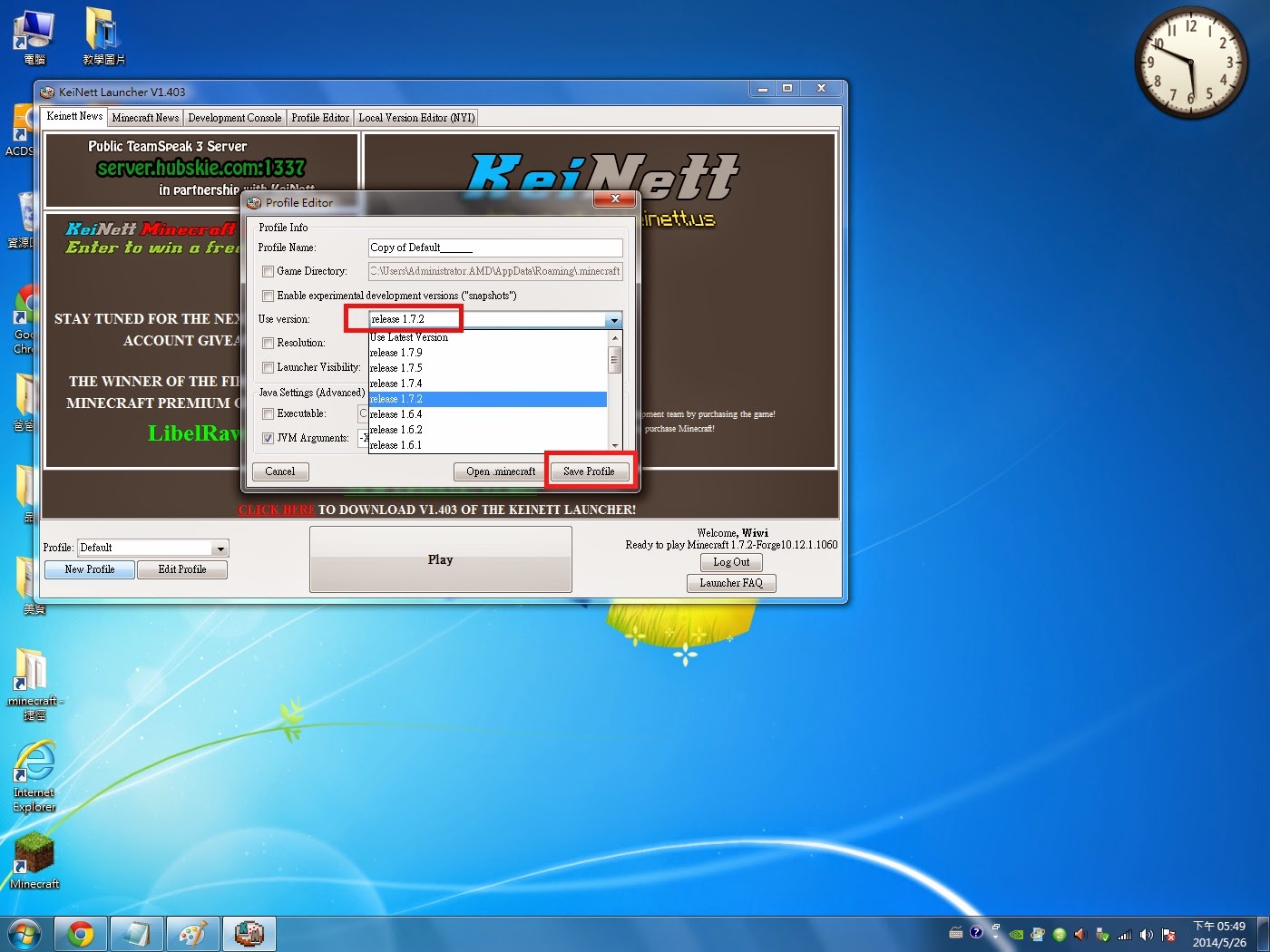Screen dimensions: 1270x952
Task: Click New Profile button
Action: coord(90,569)
